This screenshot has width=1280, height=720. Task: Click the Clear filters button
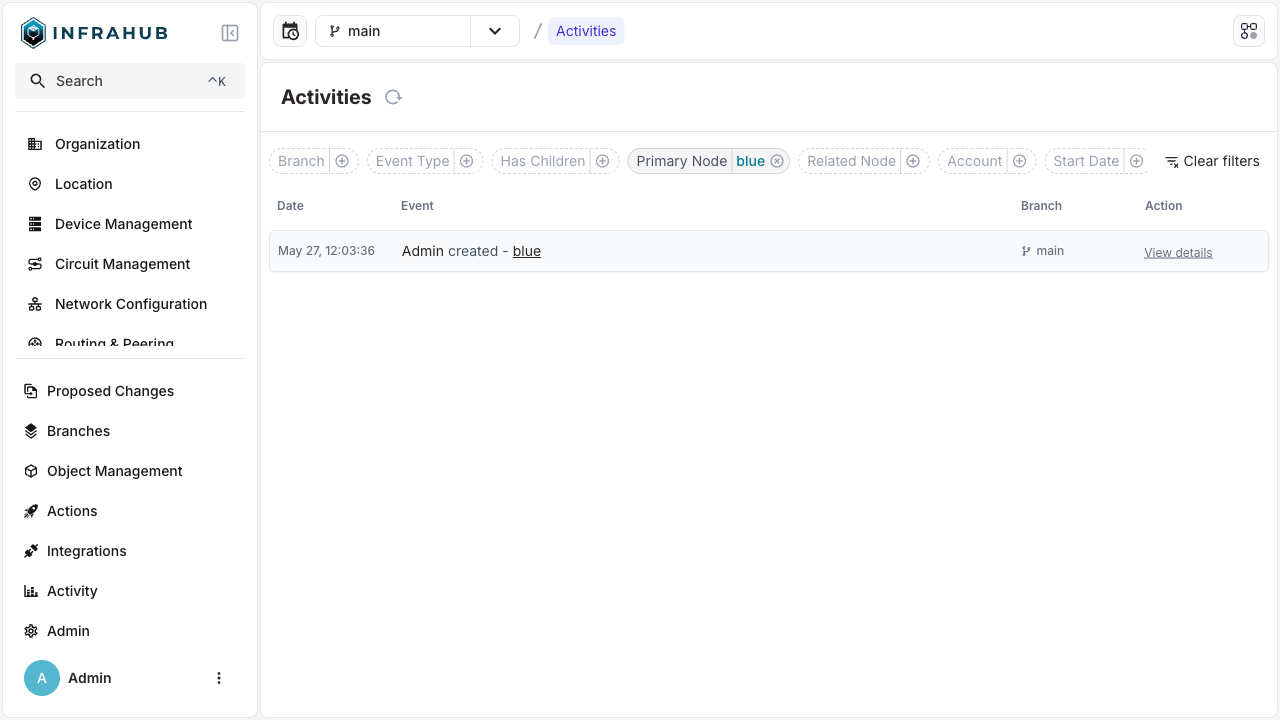click(x=1212, y=160)
